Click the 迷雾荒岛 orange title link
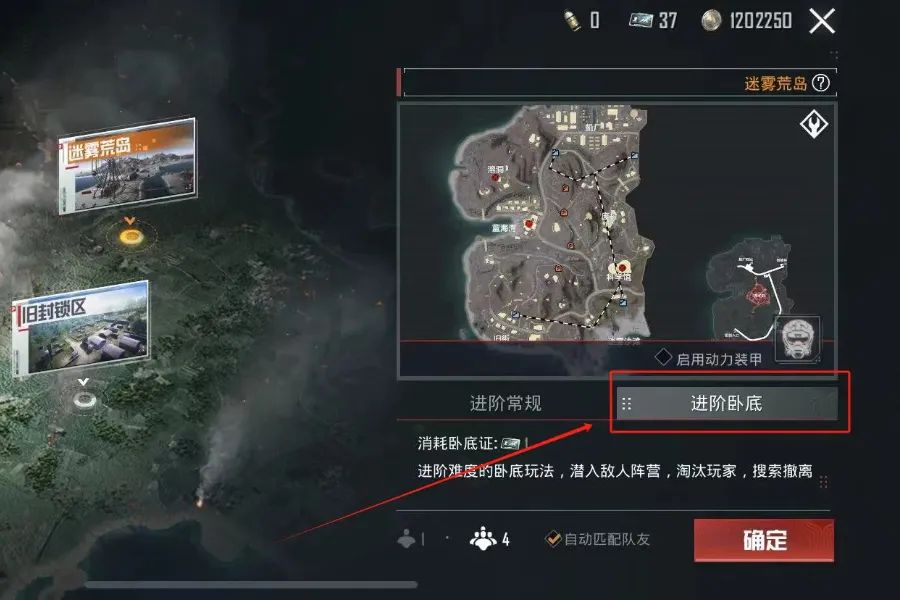900x600 pixels. 775,84
